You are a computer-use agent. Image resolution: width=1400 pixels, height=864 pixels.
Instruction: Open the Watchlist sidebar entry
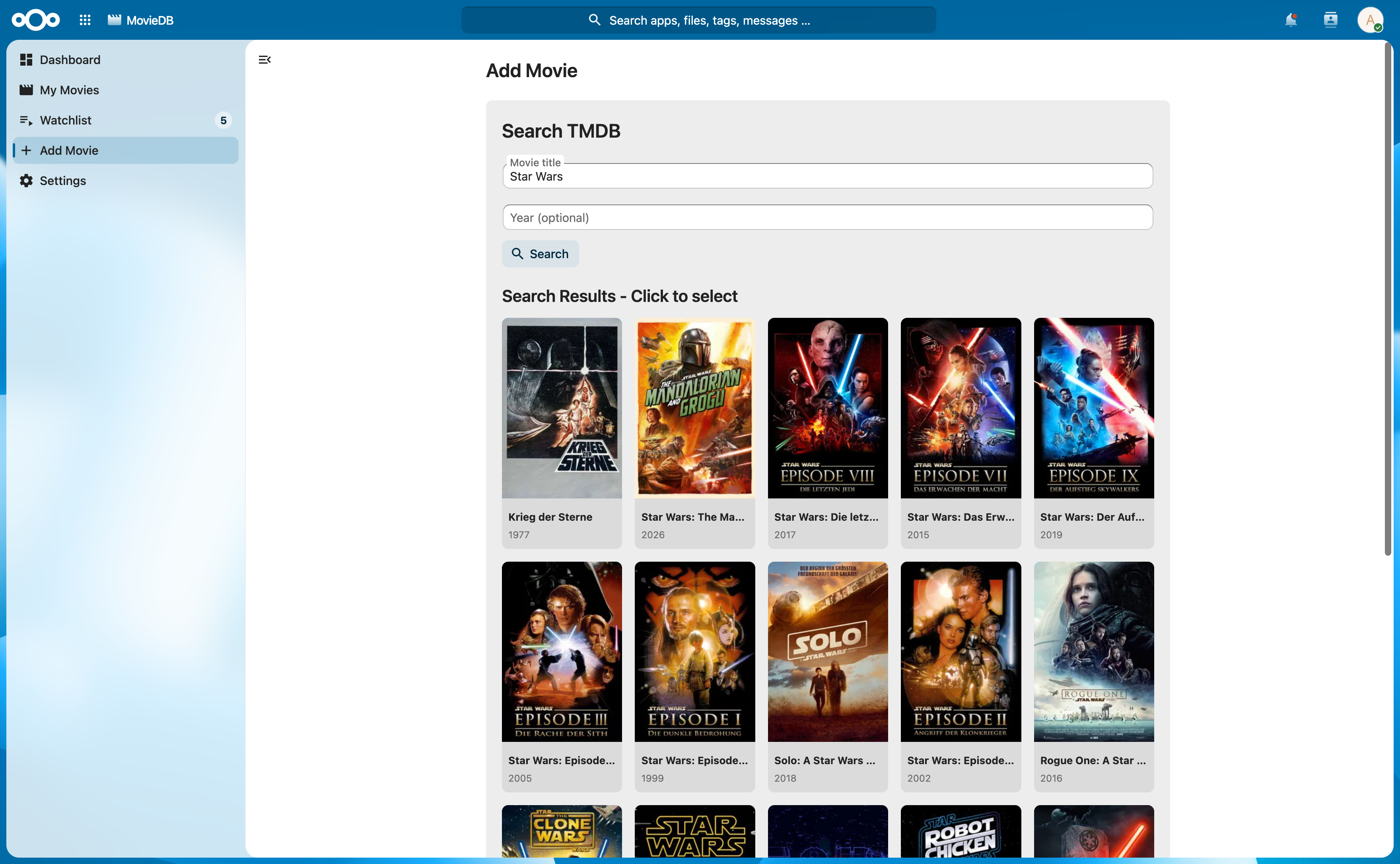coord(126,120)
